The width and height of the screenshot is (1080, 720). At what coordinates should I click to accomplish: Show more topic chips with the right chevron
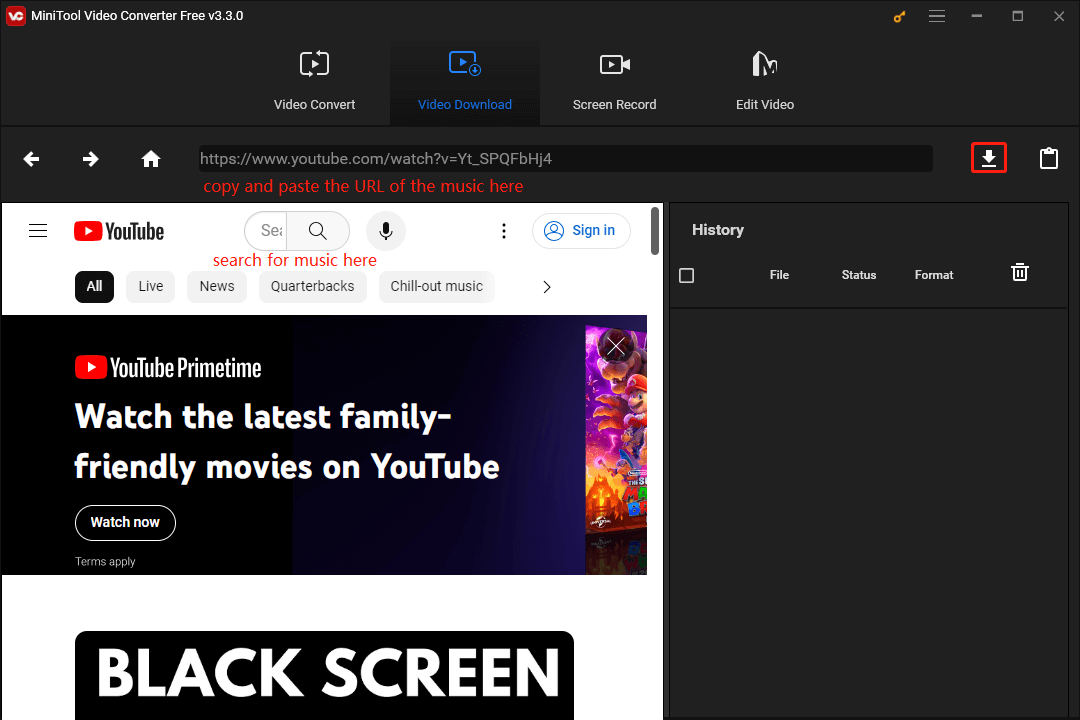coord(547,287)
